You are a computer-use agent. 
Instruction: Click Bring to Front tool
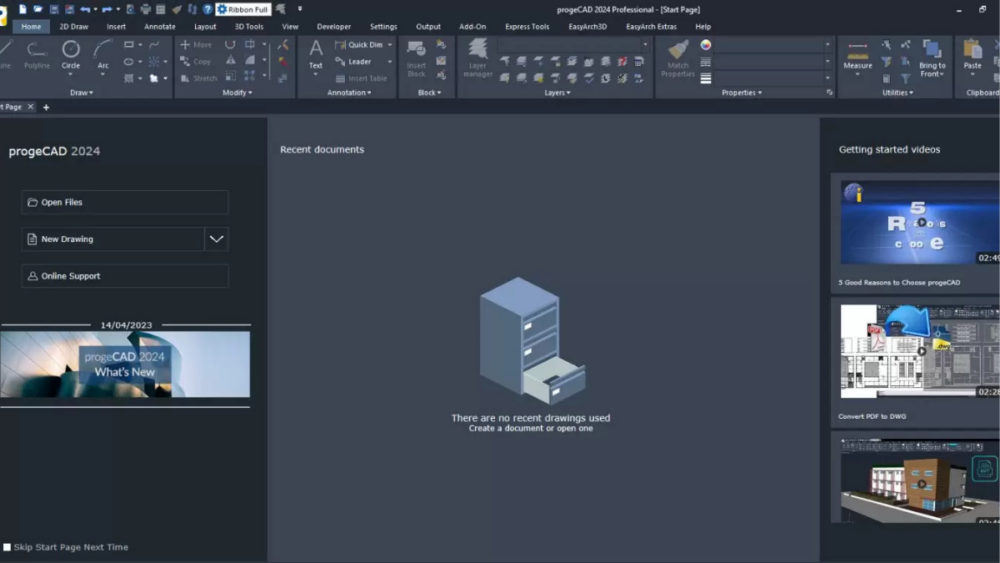(x=932, y=59)
